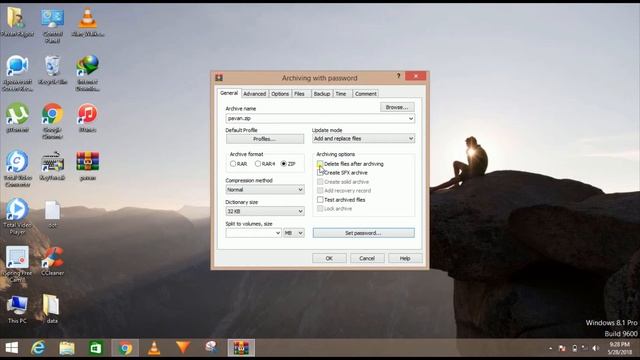
Task: Click the orange triangle app in taskbar
Action: 183,347
